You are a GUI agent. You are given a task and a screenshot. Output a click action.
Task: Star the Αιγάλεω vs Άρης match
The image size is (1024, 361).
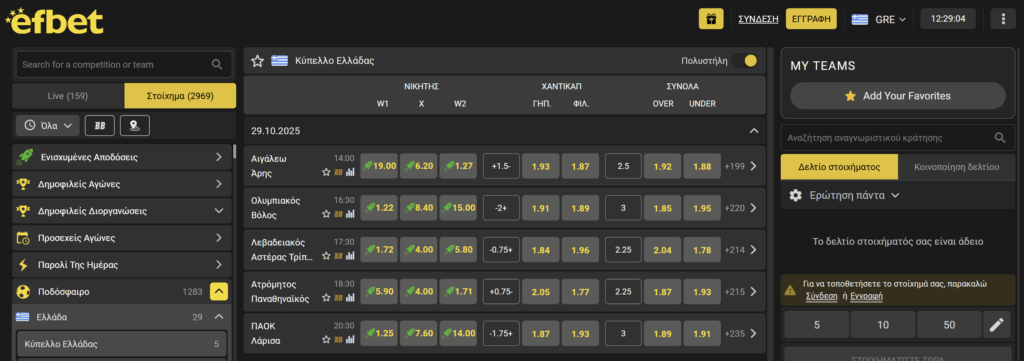(326, 173)
